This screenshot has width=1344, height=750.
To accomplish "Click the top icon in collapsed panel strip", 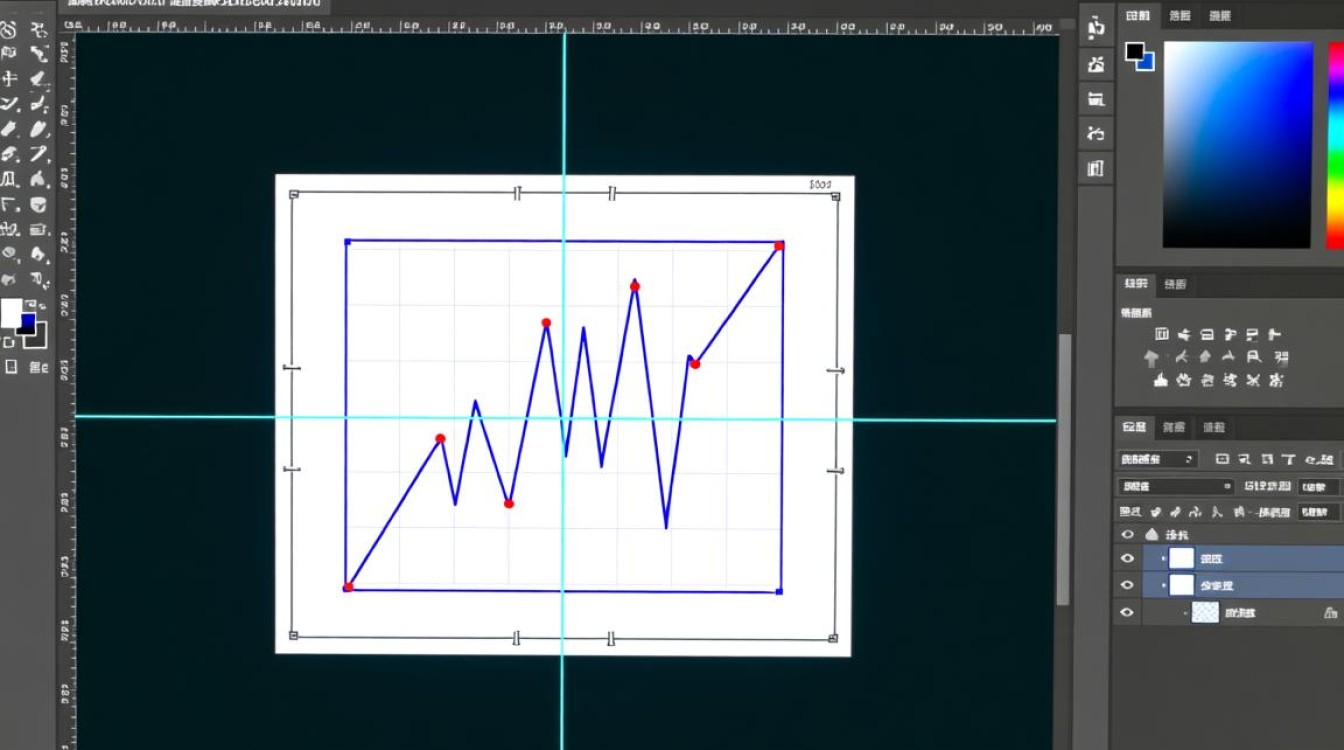I will [1096, 26].
